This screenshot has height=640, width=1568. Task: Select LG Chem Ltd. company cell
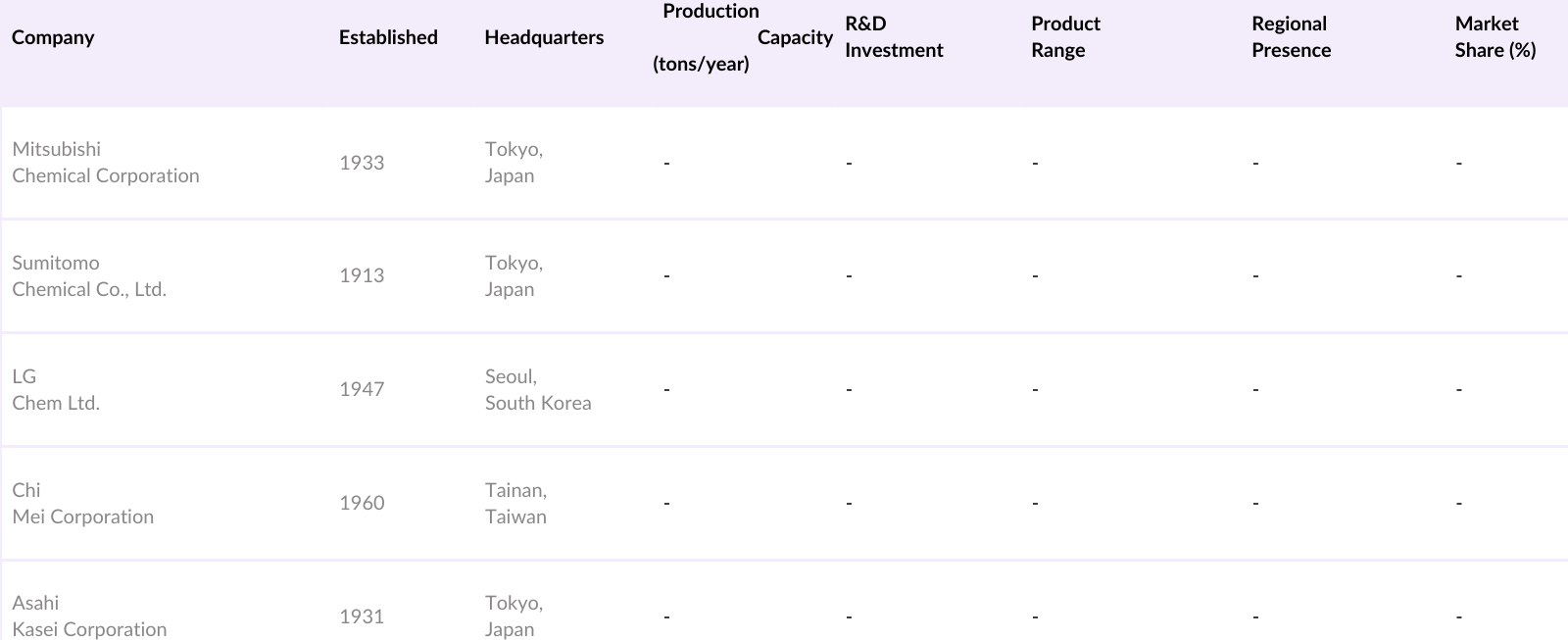(56, 390)
